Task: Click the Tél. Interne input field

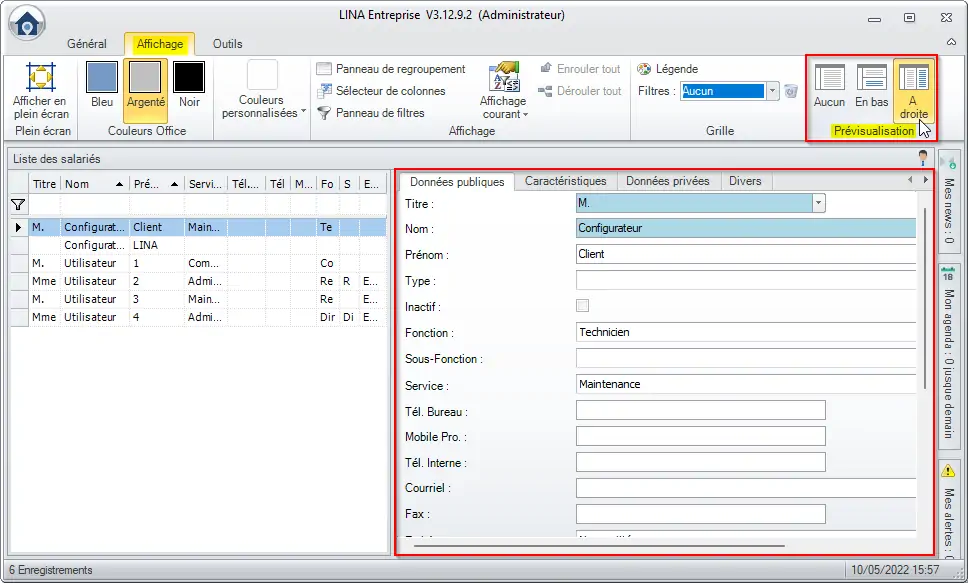Action: [x=701, y=462]
